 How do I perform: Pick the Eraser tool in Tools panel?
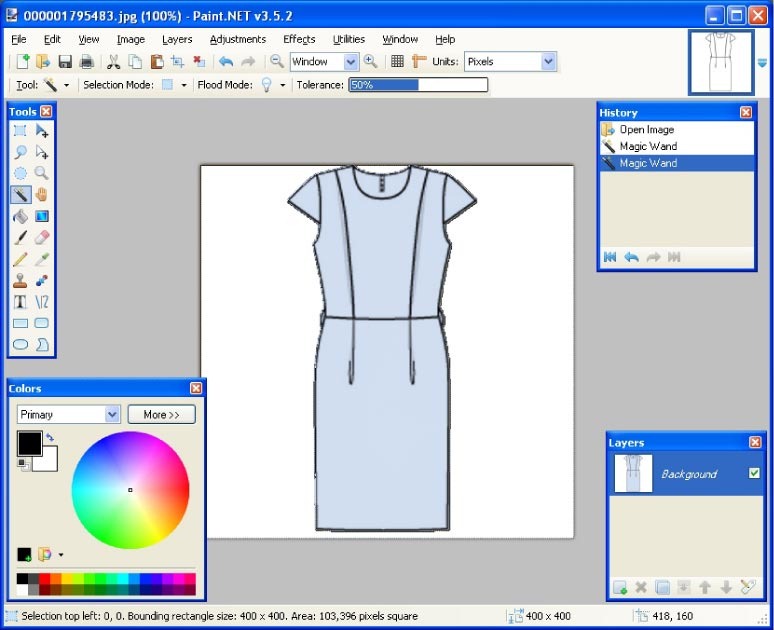click(x=42, y=237)
